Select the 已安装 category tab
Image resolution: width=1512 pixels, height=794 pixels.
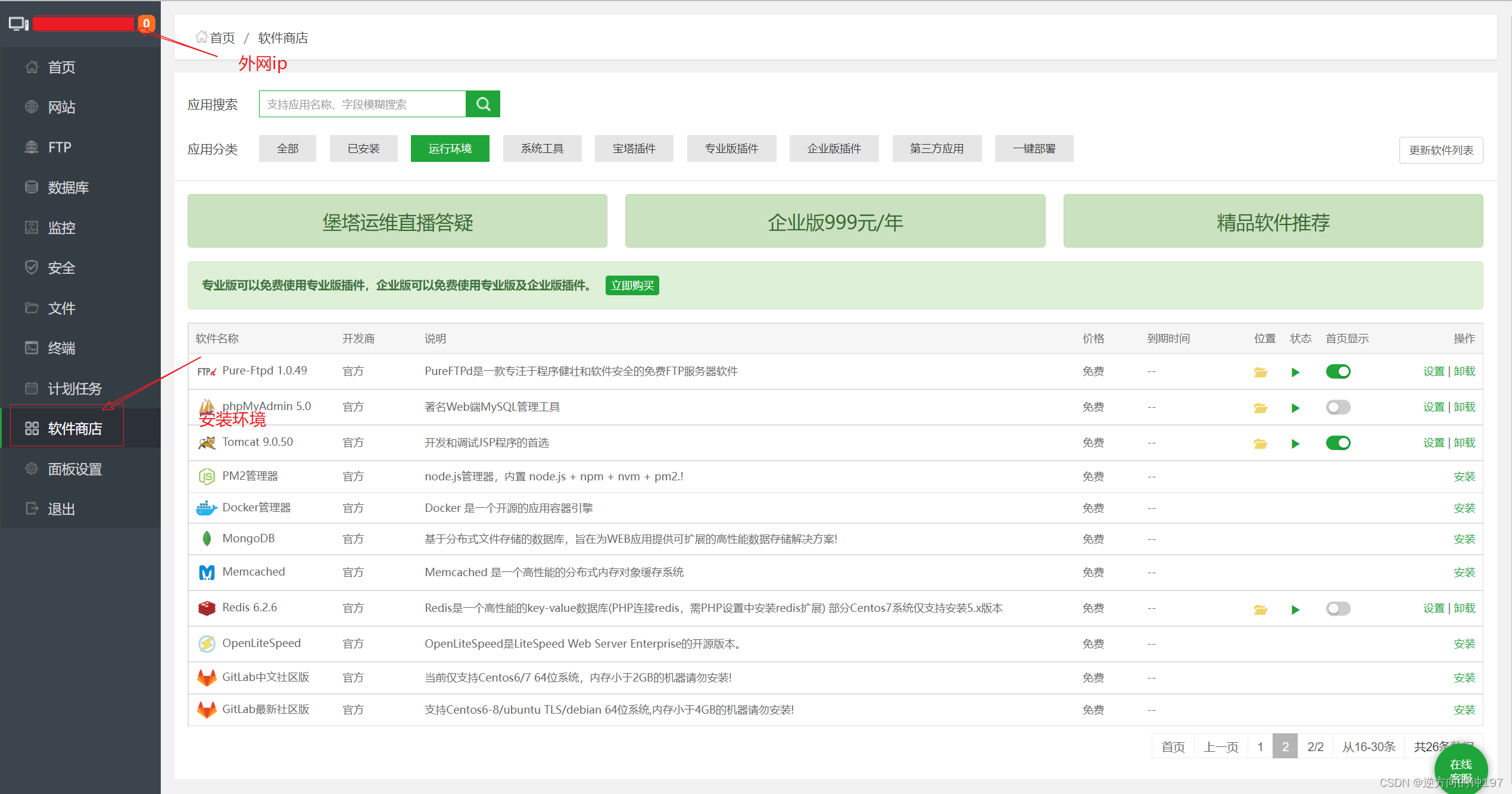[363, 148]
